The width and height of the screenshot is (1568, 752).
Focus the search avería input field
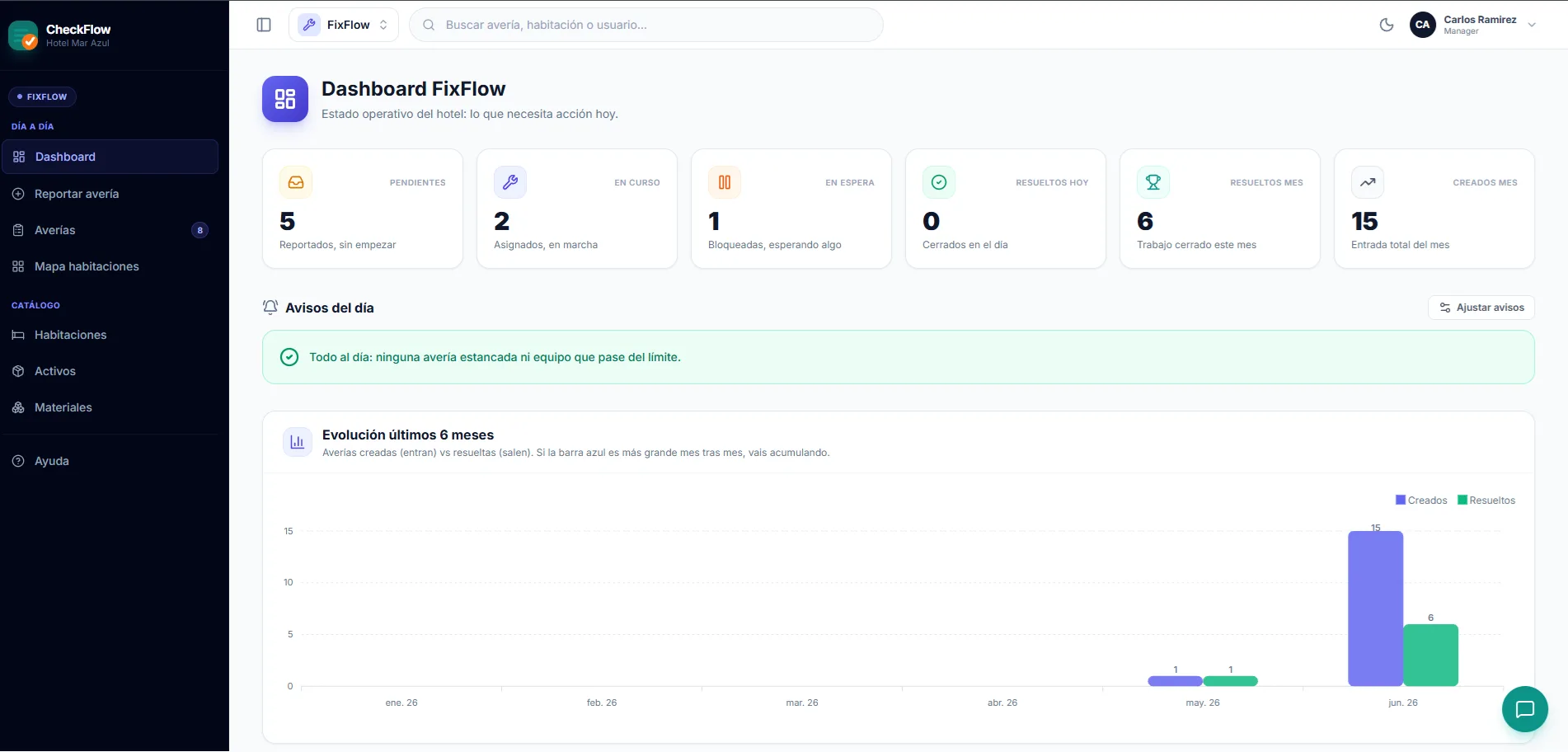646,25
